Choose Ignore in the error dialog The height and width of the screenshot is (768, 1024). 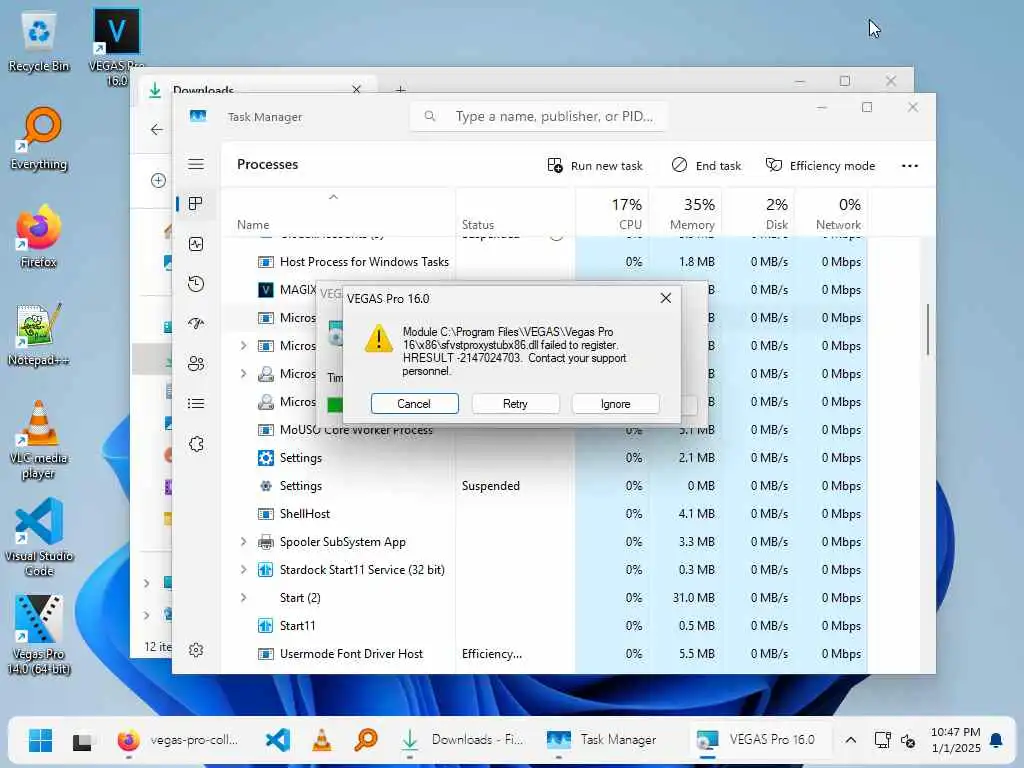pyautogui.click(x=615, y=404)
